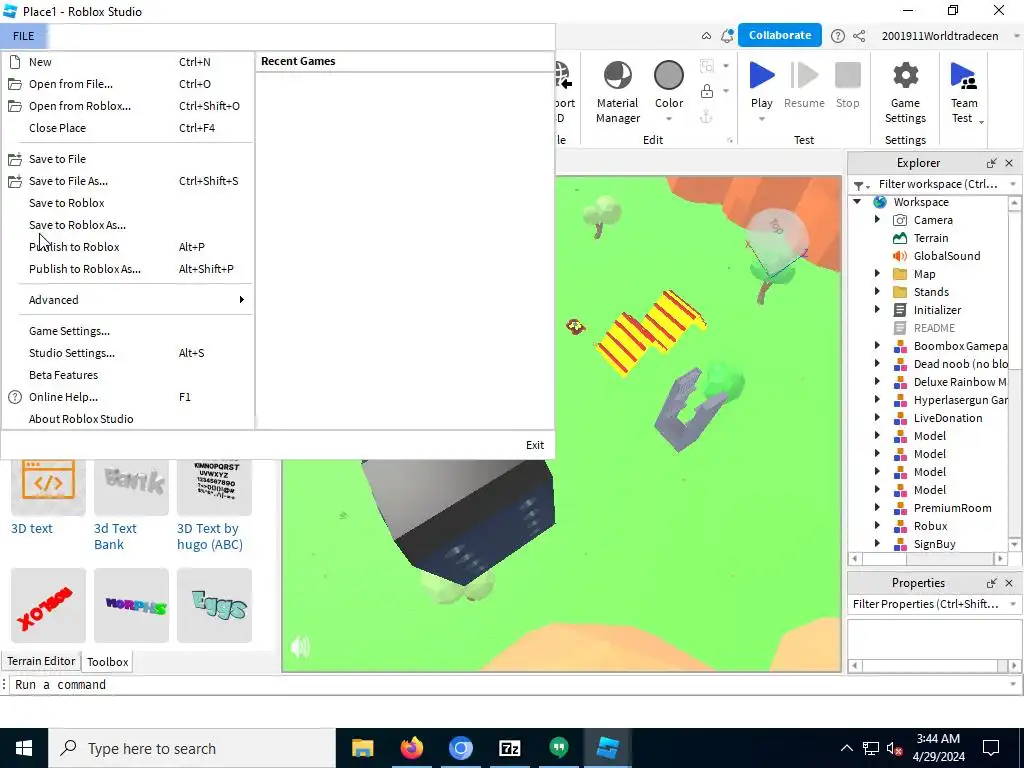Expand the PremiumRoom model
The width and height of the screenshot is (1024, 768).
[878, 507]
